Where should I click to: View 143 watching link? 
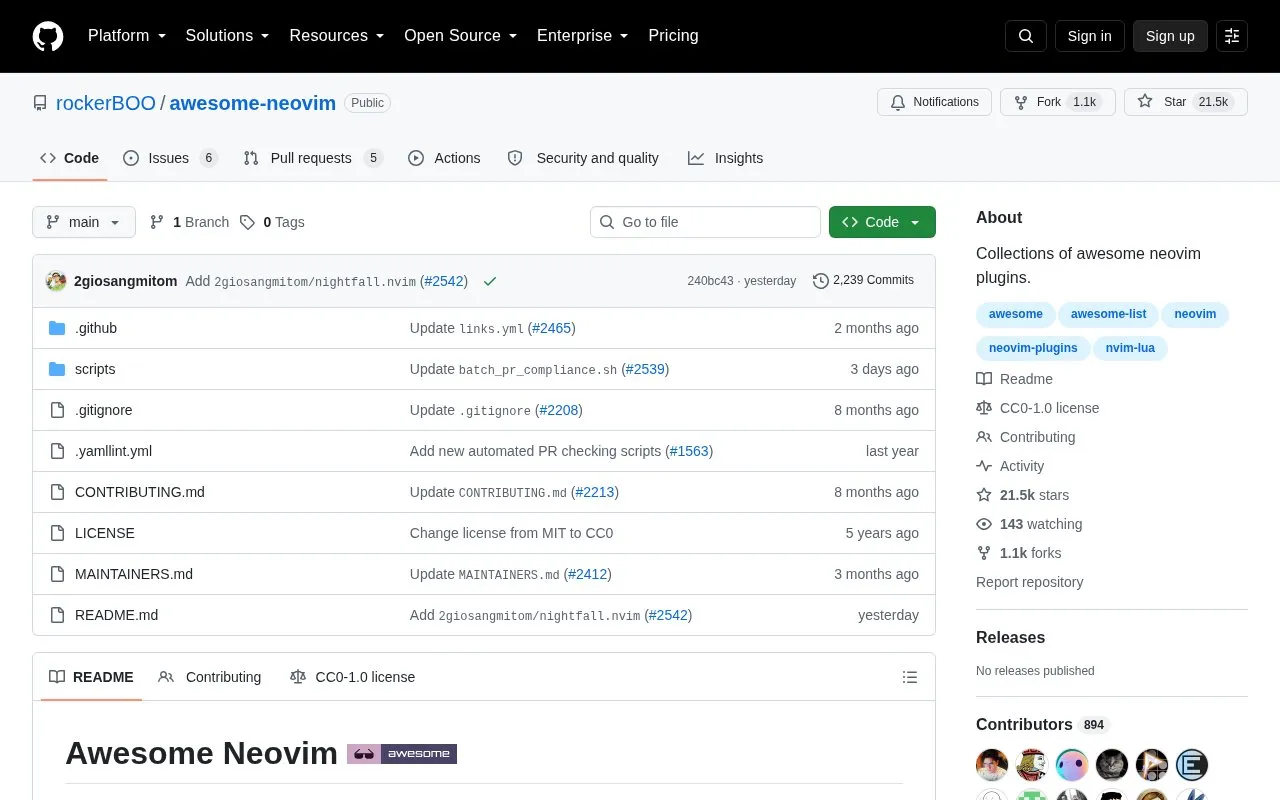click(x=1029, y=524)
